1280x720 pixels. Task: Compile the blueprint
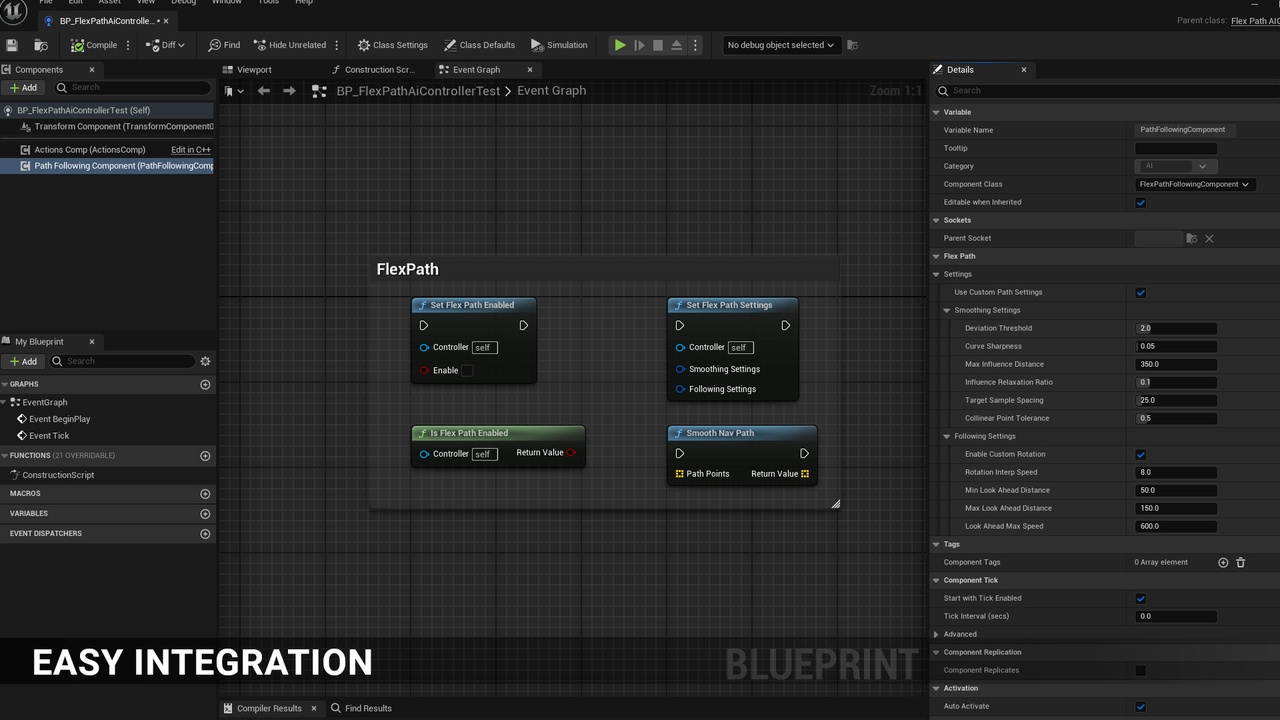(94, 45)
